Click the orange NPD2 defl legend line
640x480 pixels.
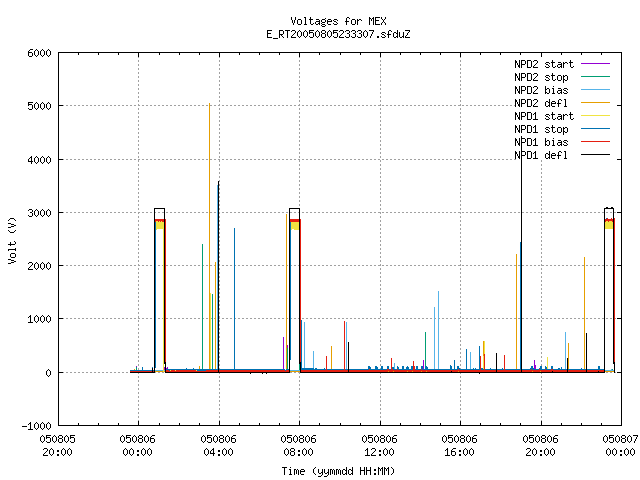[595, 103]
